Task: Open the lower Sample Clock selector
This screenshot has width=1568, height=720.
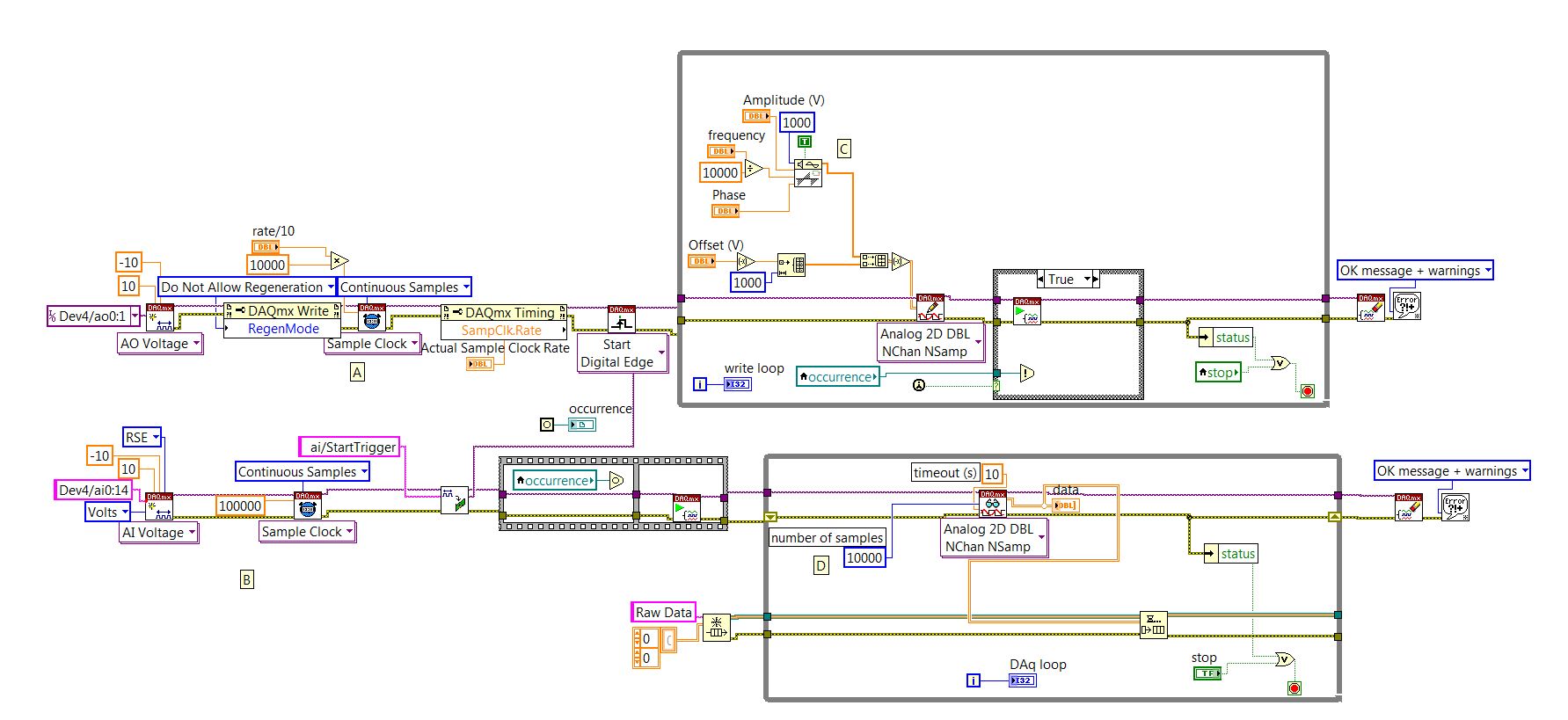Action: point(308,532)
